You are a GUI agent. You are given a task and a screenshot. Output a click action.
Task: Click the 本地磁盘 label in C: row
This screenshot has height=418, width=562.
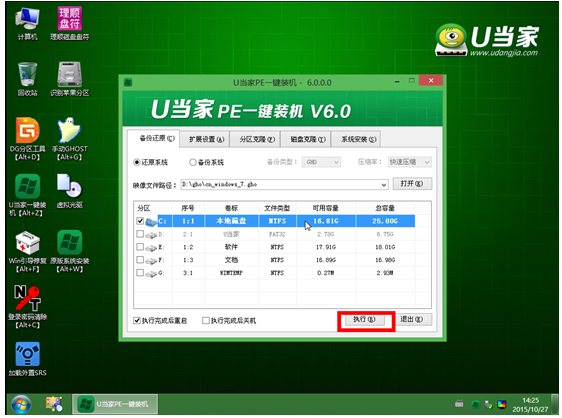click(x=231, y=221)
